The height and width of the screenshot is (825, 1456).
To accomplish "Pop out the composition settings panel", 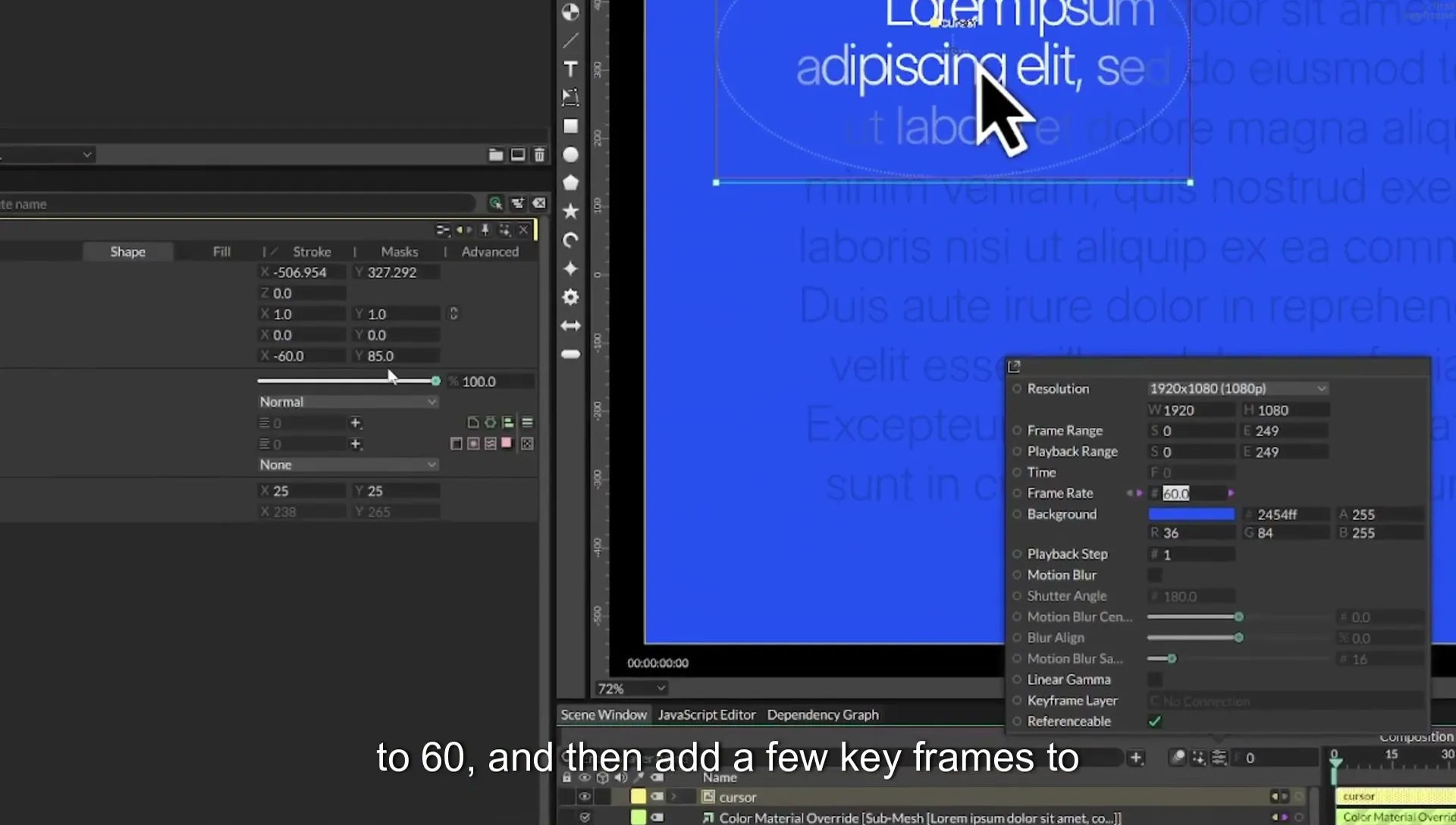I will click(x=1014, y=367).
